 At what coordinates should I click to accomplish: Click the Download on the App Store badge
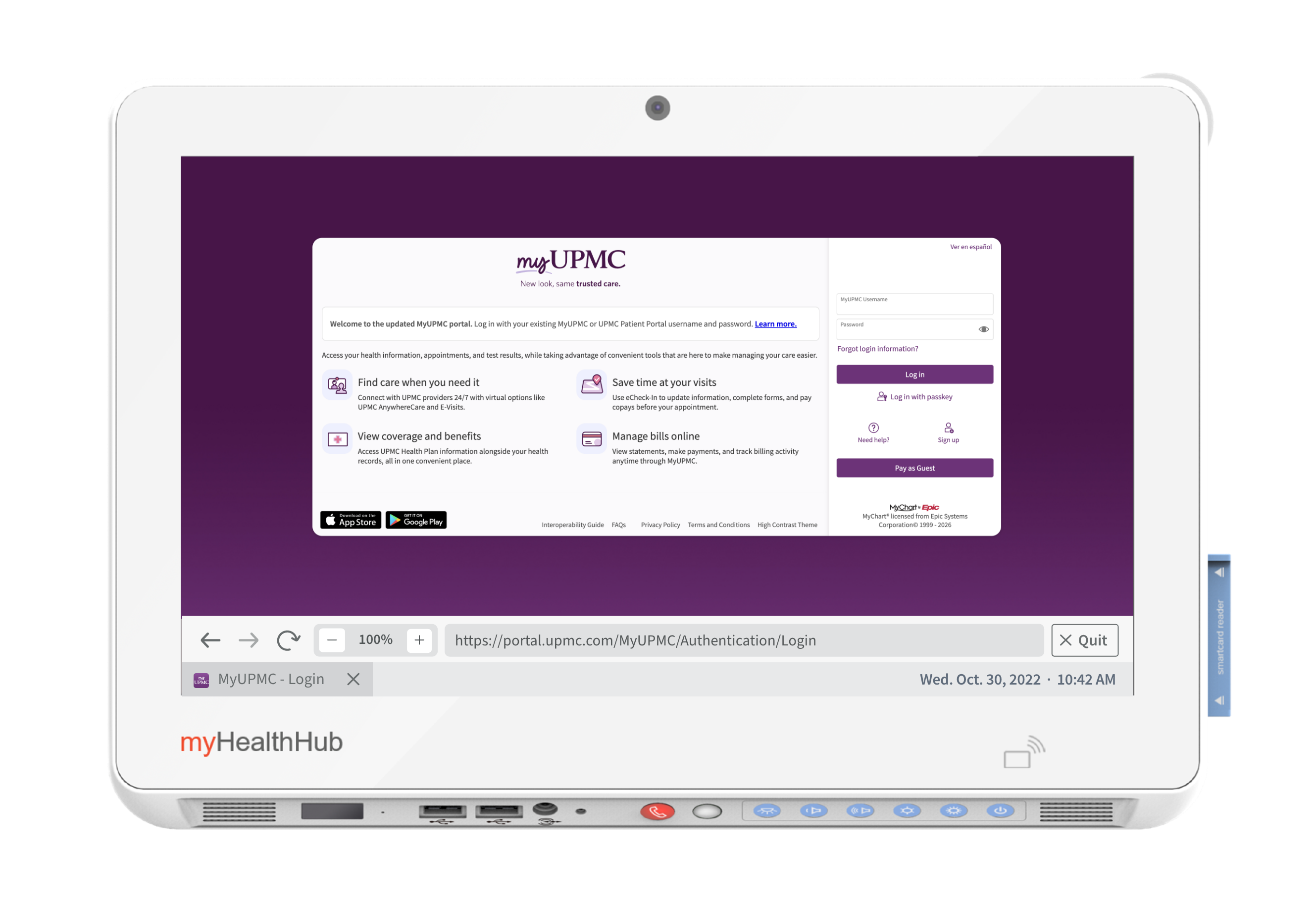click(x=351, y=520)
